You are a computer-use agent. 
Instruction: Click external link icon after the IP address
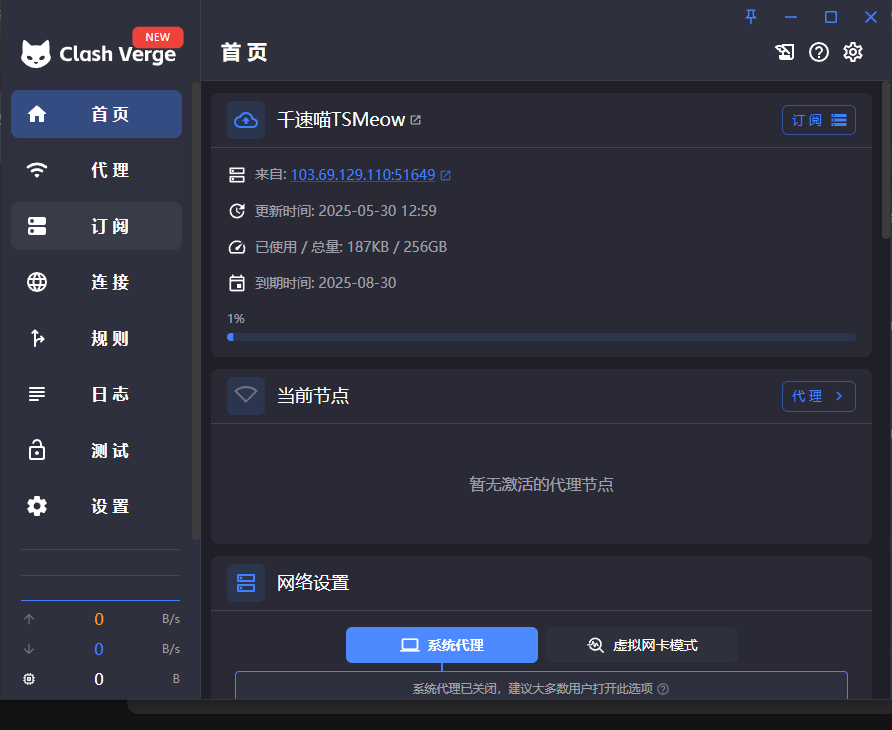pos(445,175)
